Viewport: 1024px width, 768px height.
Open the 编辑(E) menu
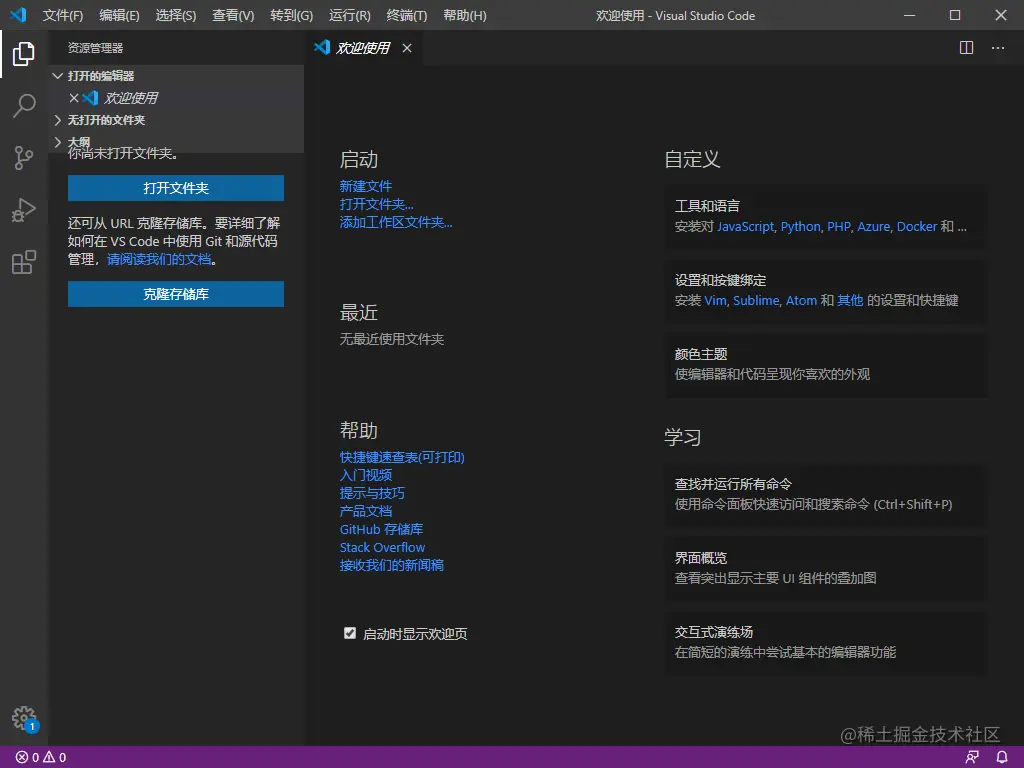[x=120, y=15]
